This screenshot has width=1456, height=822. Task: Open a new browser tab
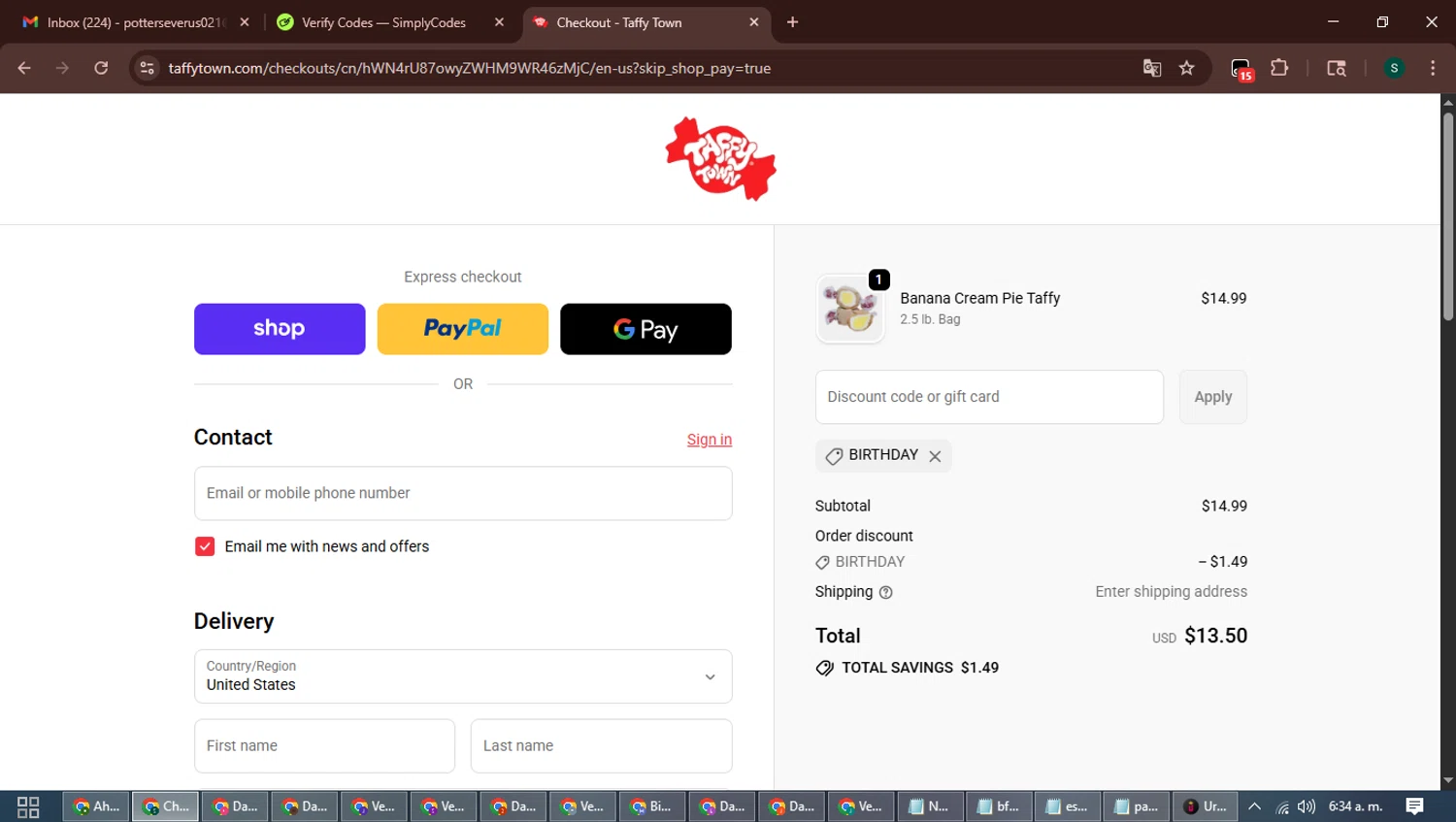coord(792,22)
